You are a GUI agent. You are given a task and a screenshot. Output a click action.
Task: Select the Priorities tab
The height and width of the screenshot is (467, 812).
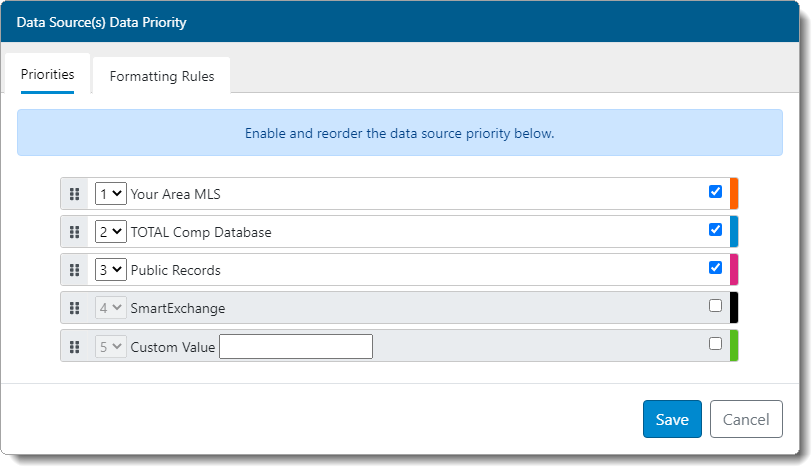coord(48,75)
